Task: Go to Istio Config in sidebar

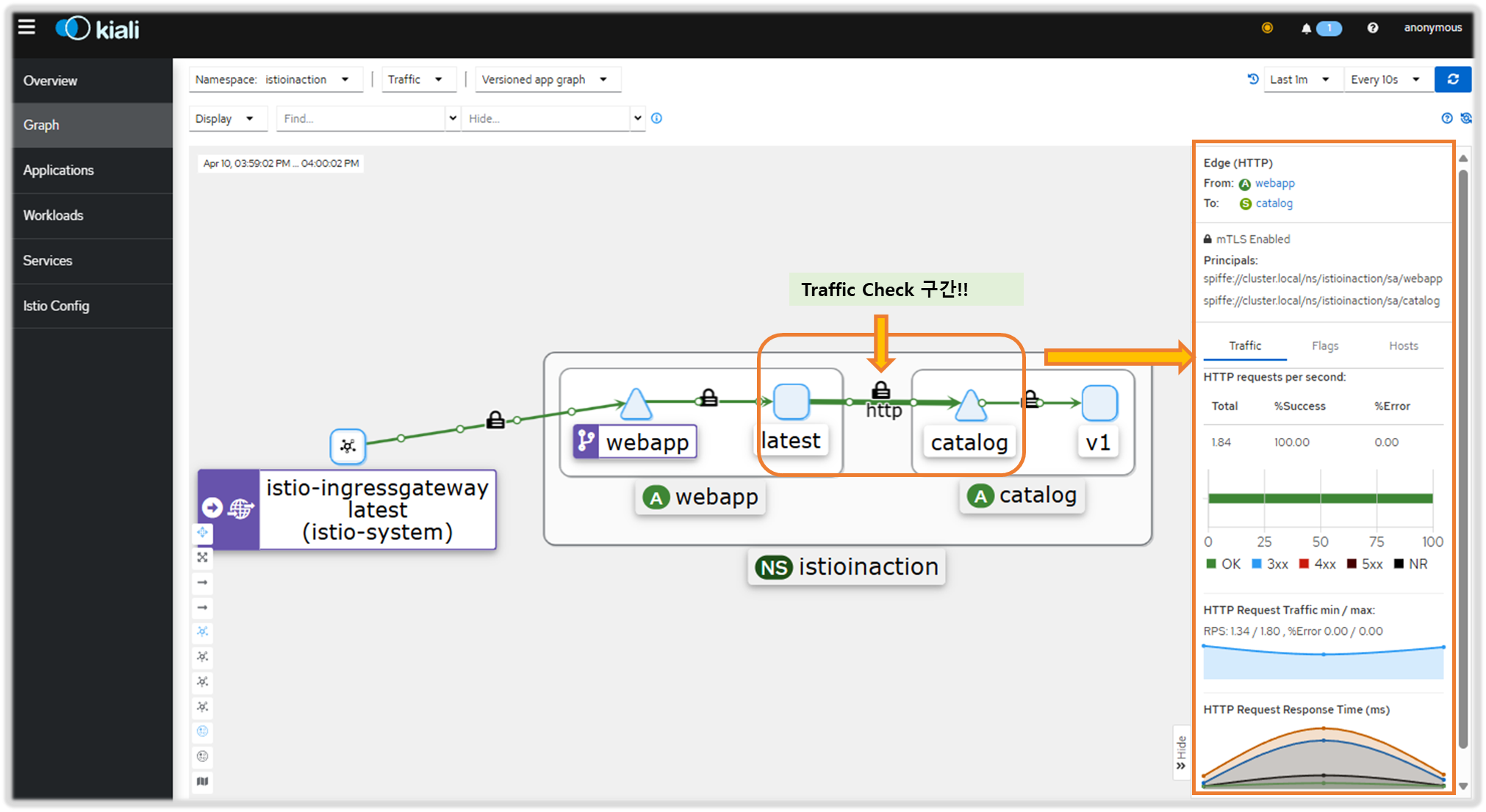Action: point(56,306)
